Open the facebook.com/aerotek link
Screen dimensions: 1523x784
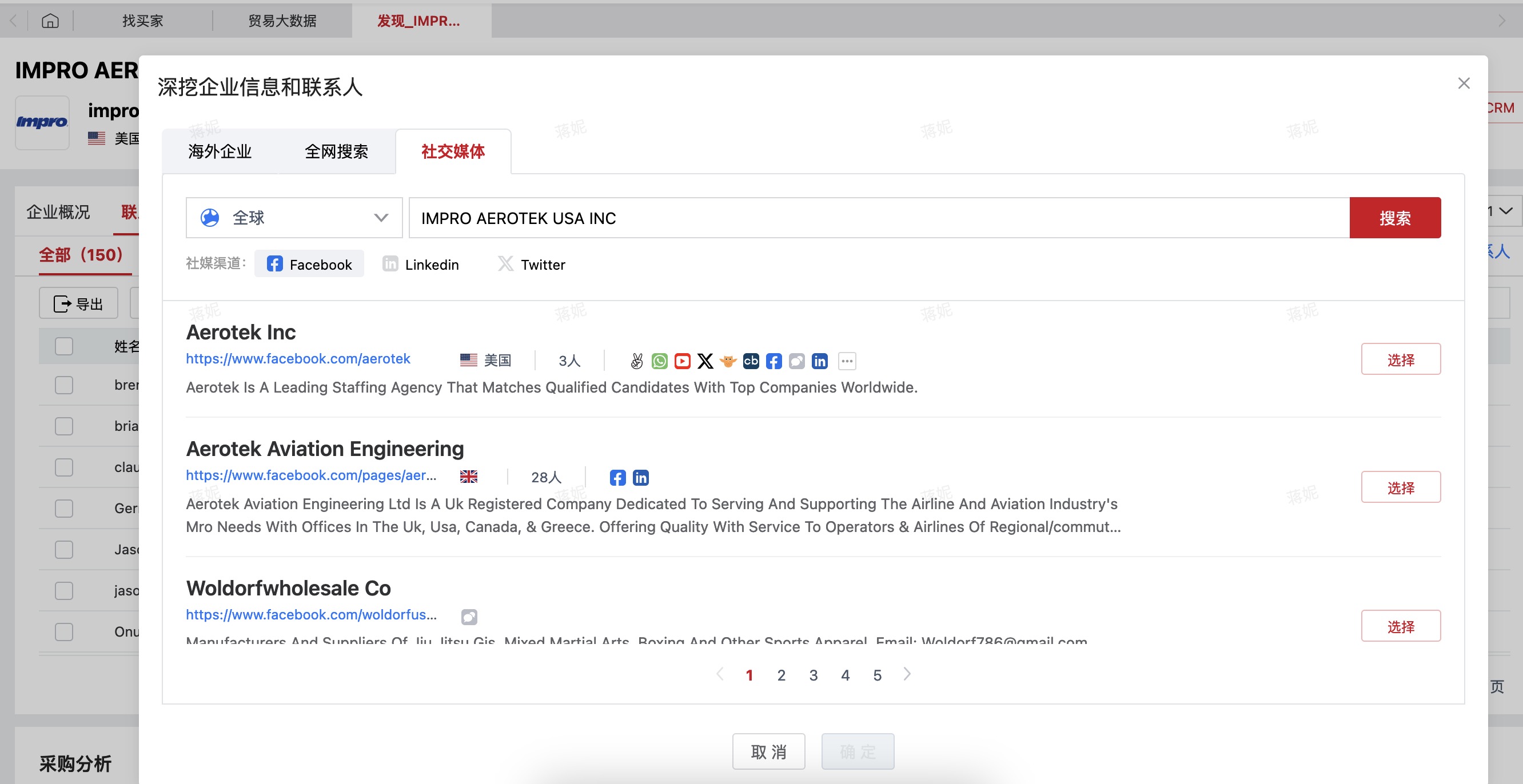tap(298, 359)
